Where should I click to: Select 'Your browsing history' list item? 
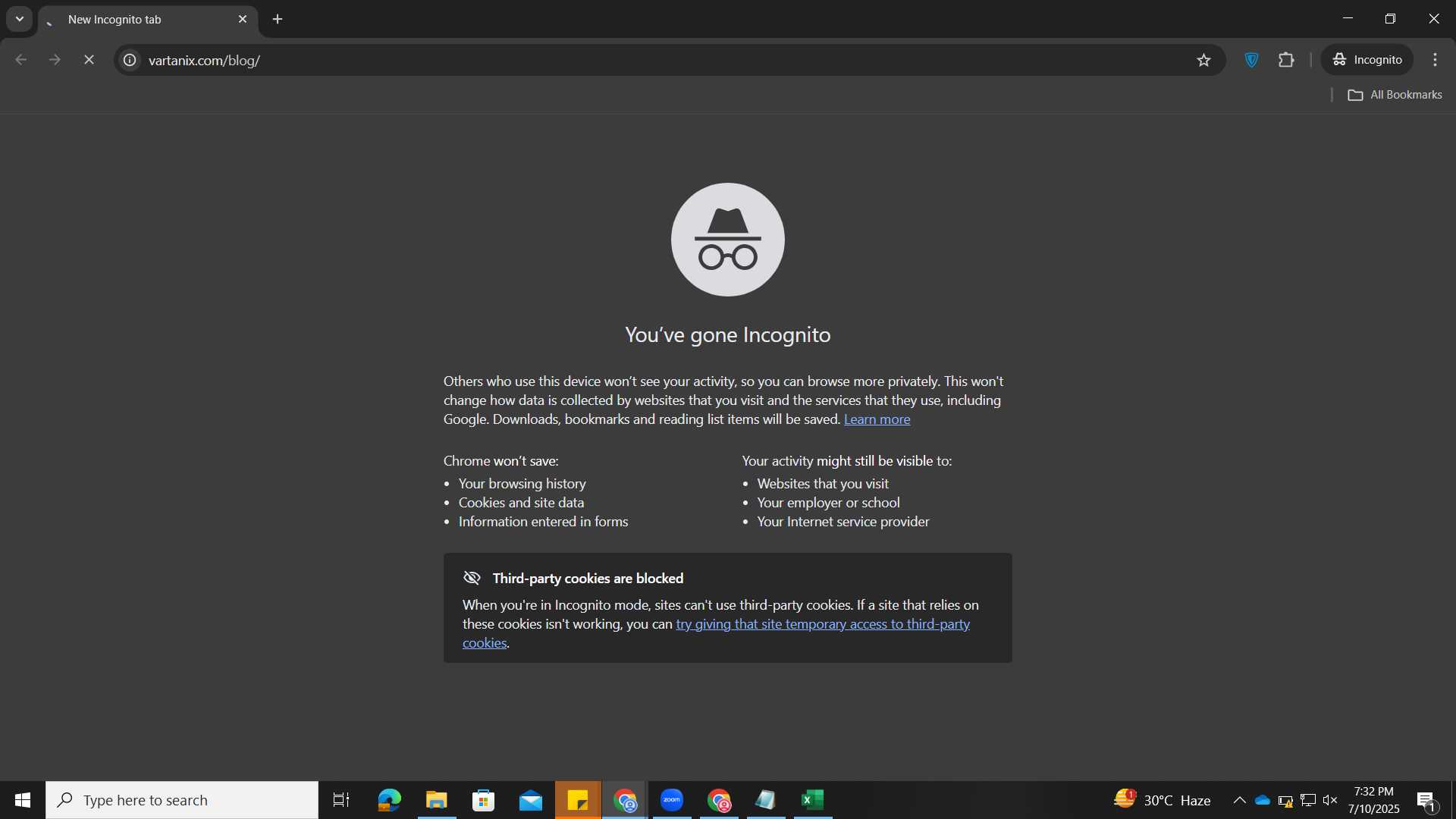coord(522,484)
